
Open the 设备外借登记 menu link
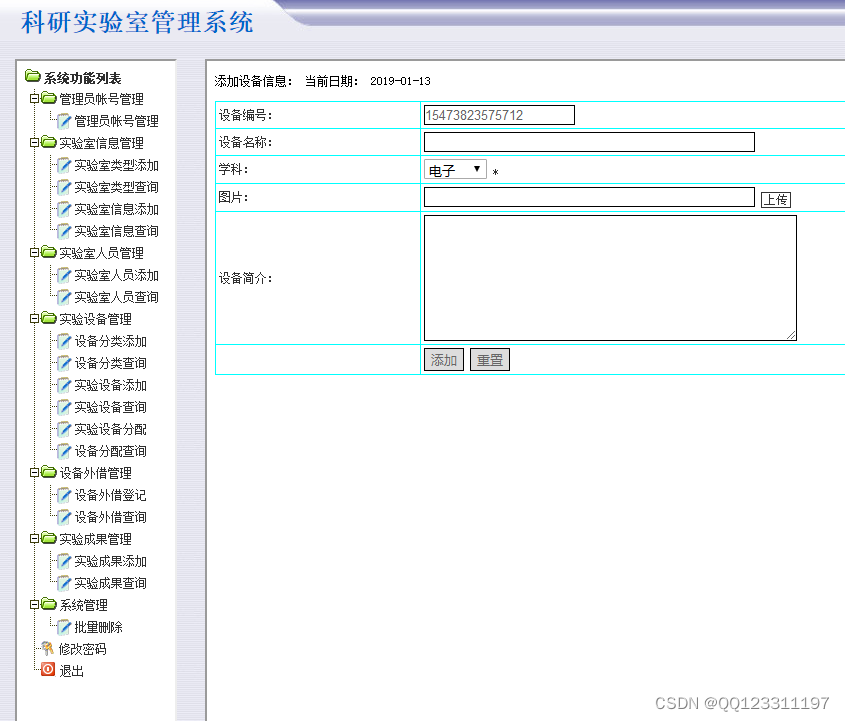(110, 495)
